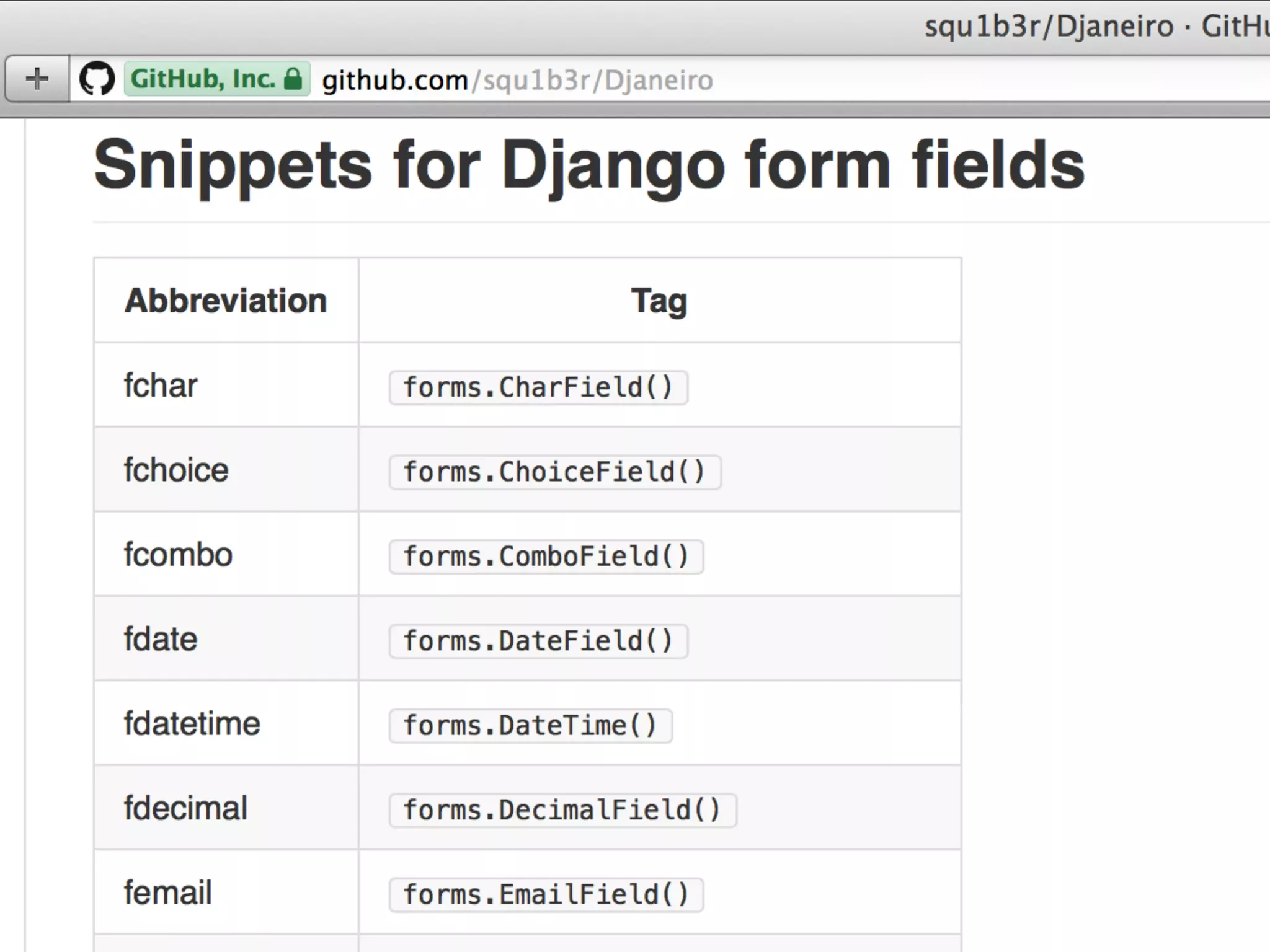Select the forms.DecimalField() code tag
Image resolution: width=1270 pixels, height=952 pixels.
[x=563, y=810]
